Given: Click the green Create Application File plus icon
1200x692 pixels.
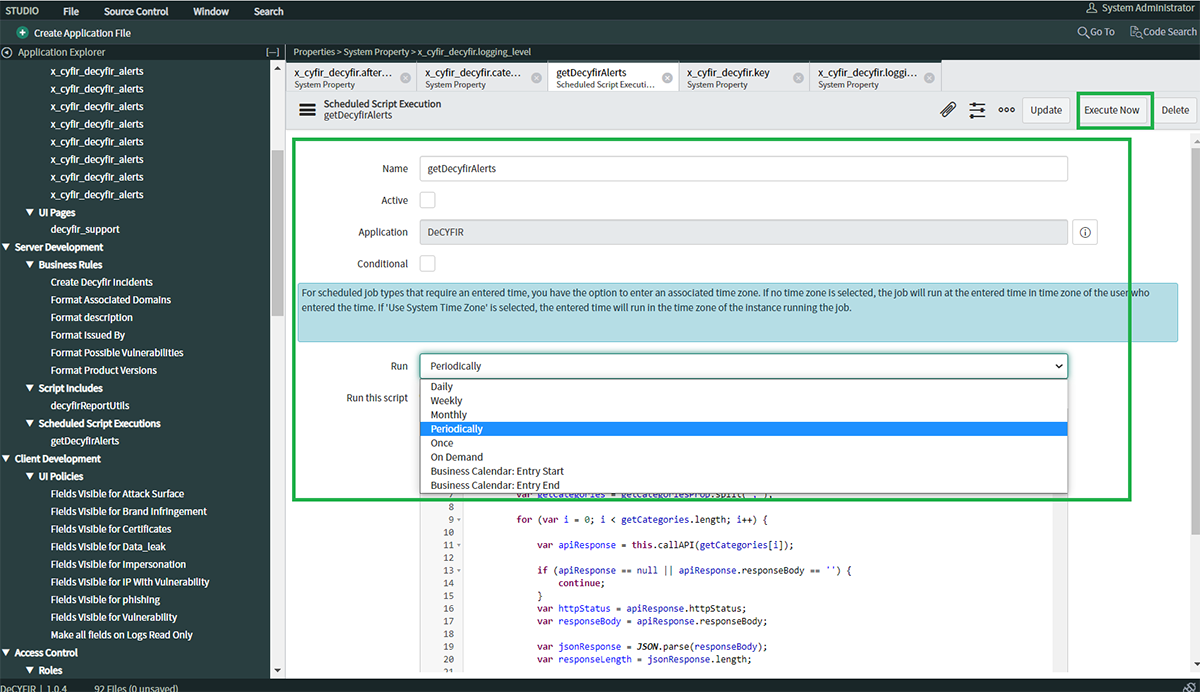Looking at the screenshot, I should click(22, 33).
